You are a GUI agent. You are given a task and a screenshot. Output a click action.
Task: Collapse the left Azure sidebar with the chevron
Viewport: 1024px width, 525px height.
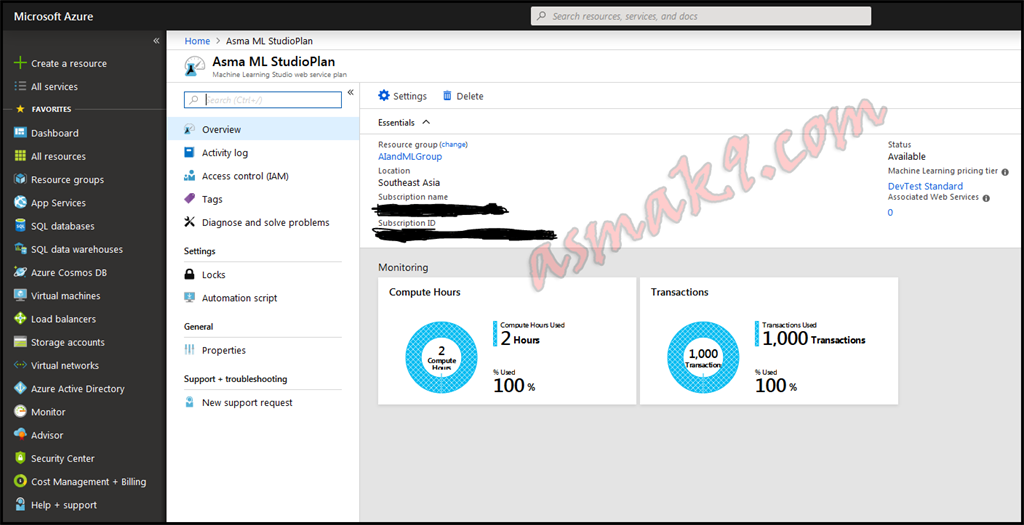[156, 40]
